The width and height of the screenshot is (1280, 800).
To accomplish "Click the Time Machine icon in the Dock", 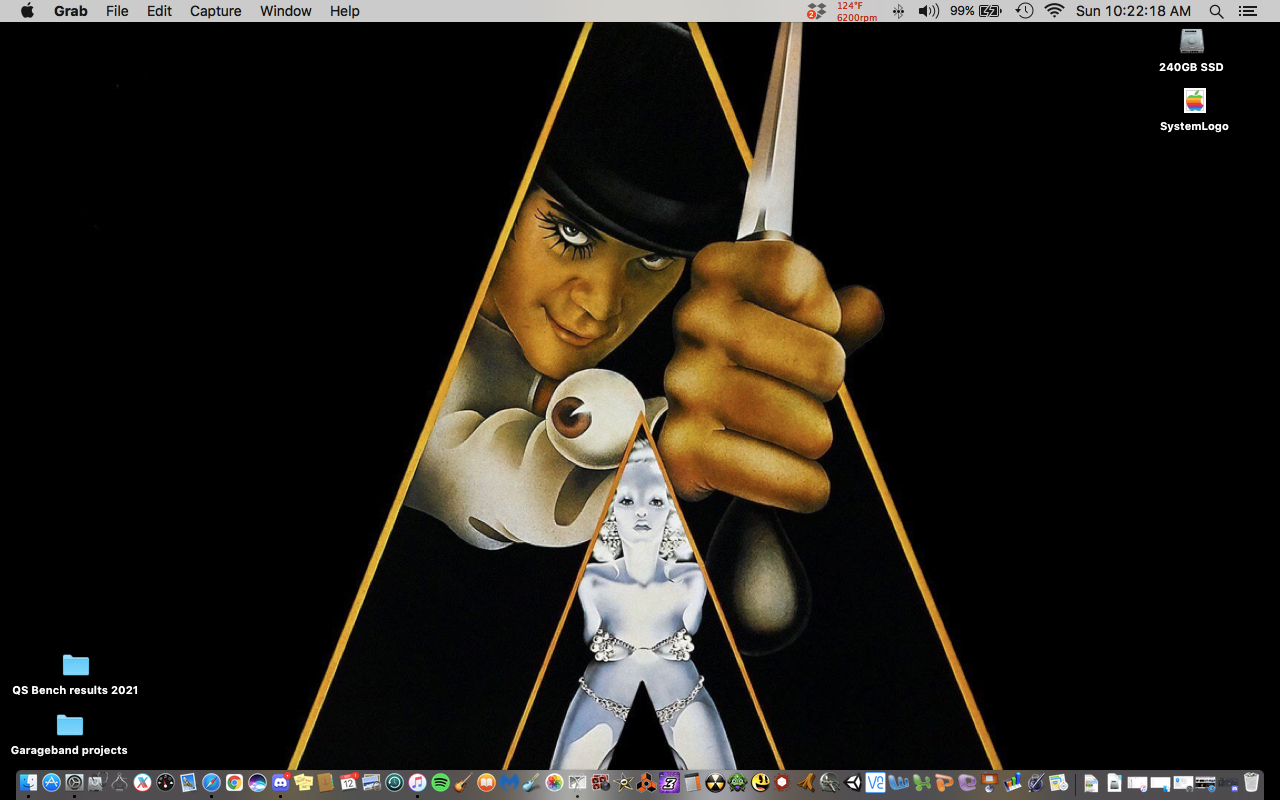I will (x=395, y=783).
